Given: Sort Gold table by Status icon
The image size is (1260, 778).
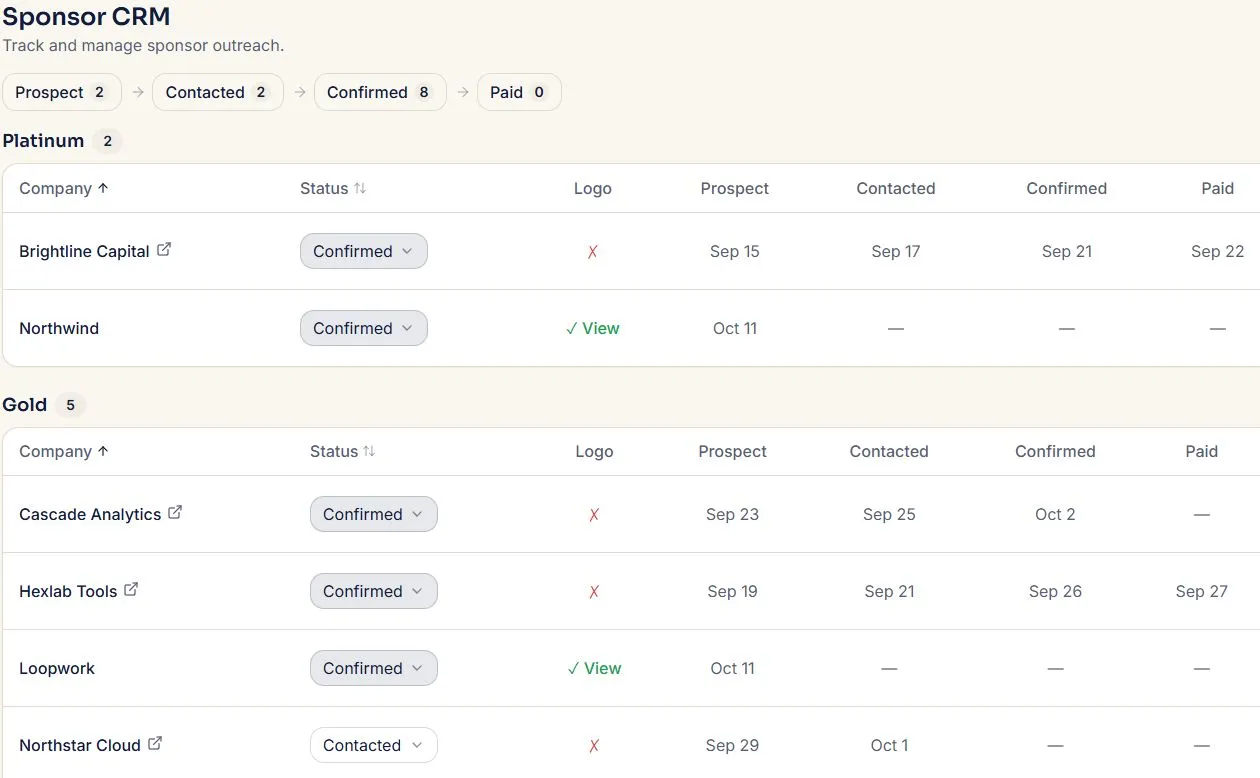Looking at the screenshot, I should pos(369,451).
